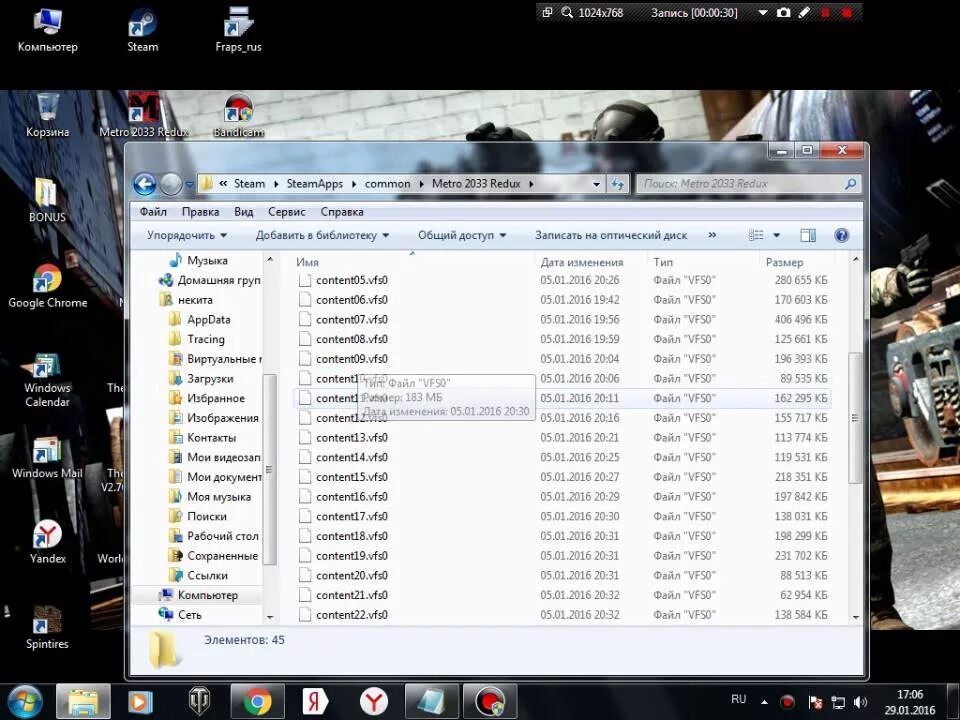Open the Сервис menu

[x=287, y=212]
